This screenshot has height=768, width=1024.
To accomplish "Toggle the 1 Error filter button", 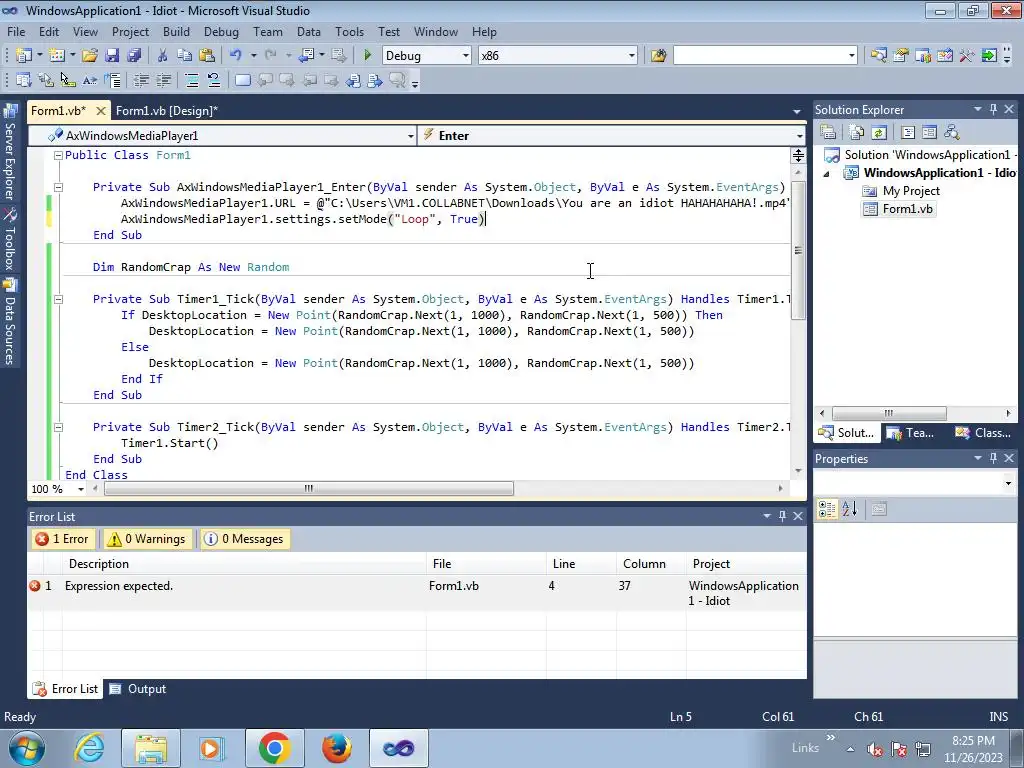I will [x=63, y=539].
